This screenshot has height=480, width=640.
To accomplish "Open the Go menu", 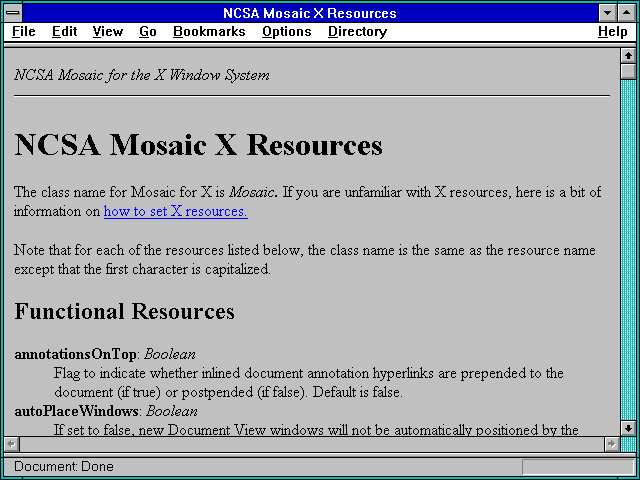I will 148,31.
